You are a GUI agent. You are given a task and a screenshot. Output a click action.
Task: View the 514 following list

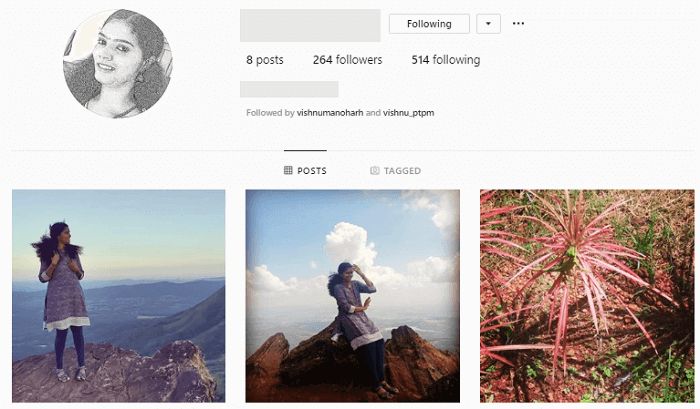click(x=446, y=60)
